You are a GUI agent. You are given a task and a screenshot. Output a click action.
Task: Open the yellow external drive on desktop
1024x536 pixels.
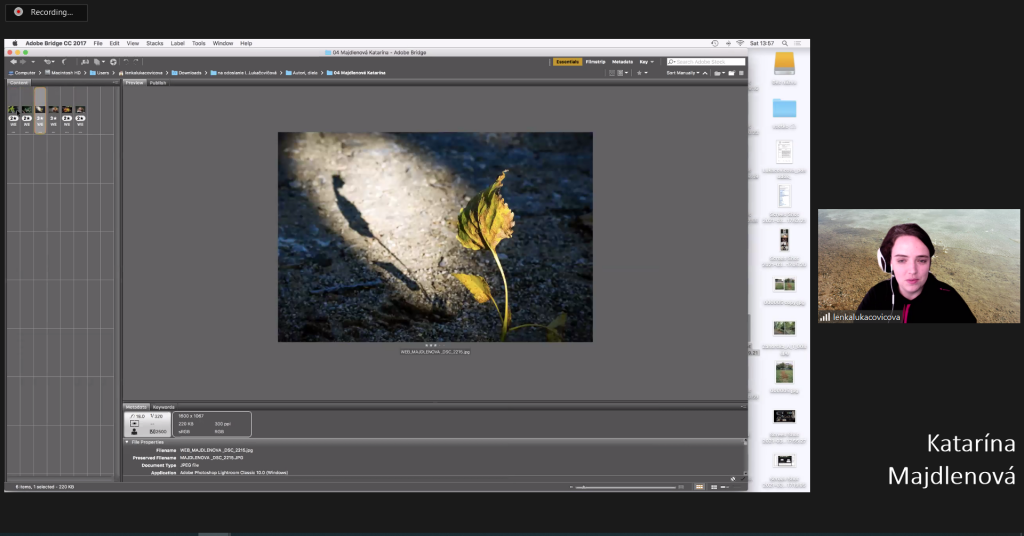pyautogui.click(x=784, y=64)
